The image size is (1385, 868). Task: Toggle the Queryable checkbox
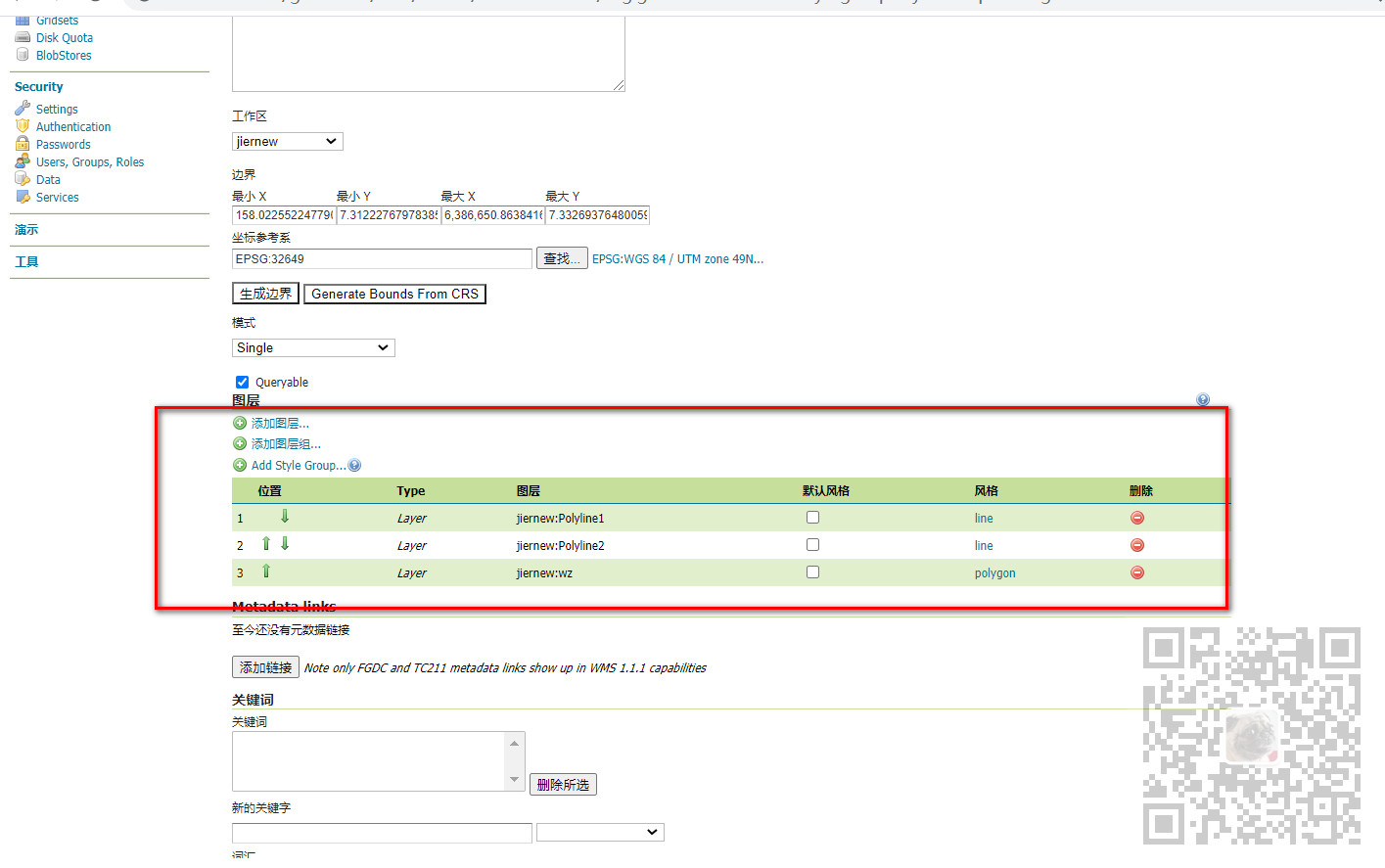[x=242, y=383]
